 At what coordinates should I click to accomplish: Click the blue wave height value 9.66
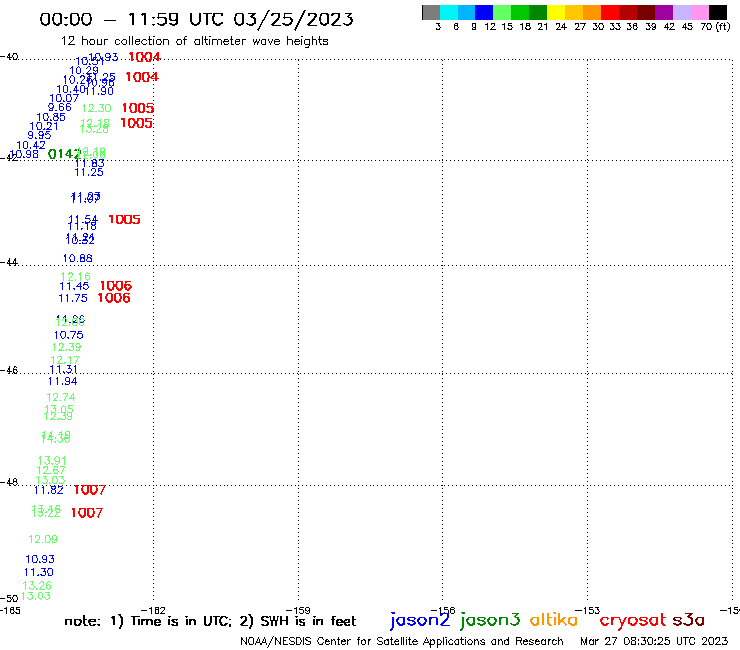59,107
